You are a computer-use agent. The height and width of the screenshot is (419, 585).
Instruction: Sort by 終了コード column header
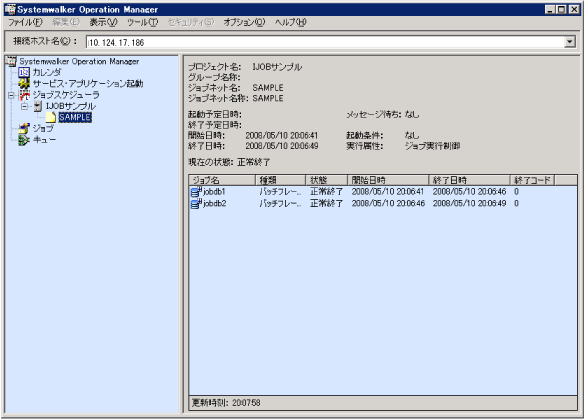pos(532,180)
